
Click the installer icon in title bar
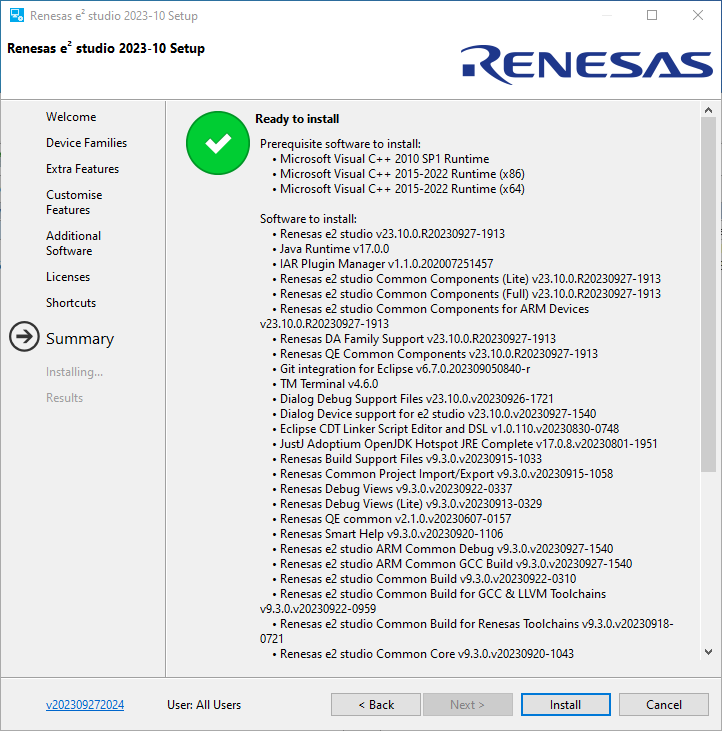16,16
